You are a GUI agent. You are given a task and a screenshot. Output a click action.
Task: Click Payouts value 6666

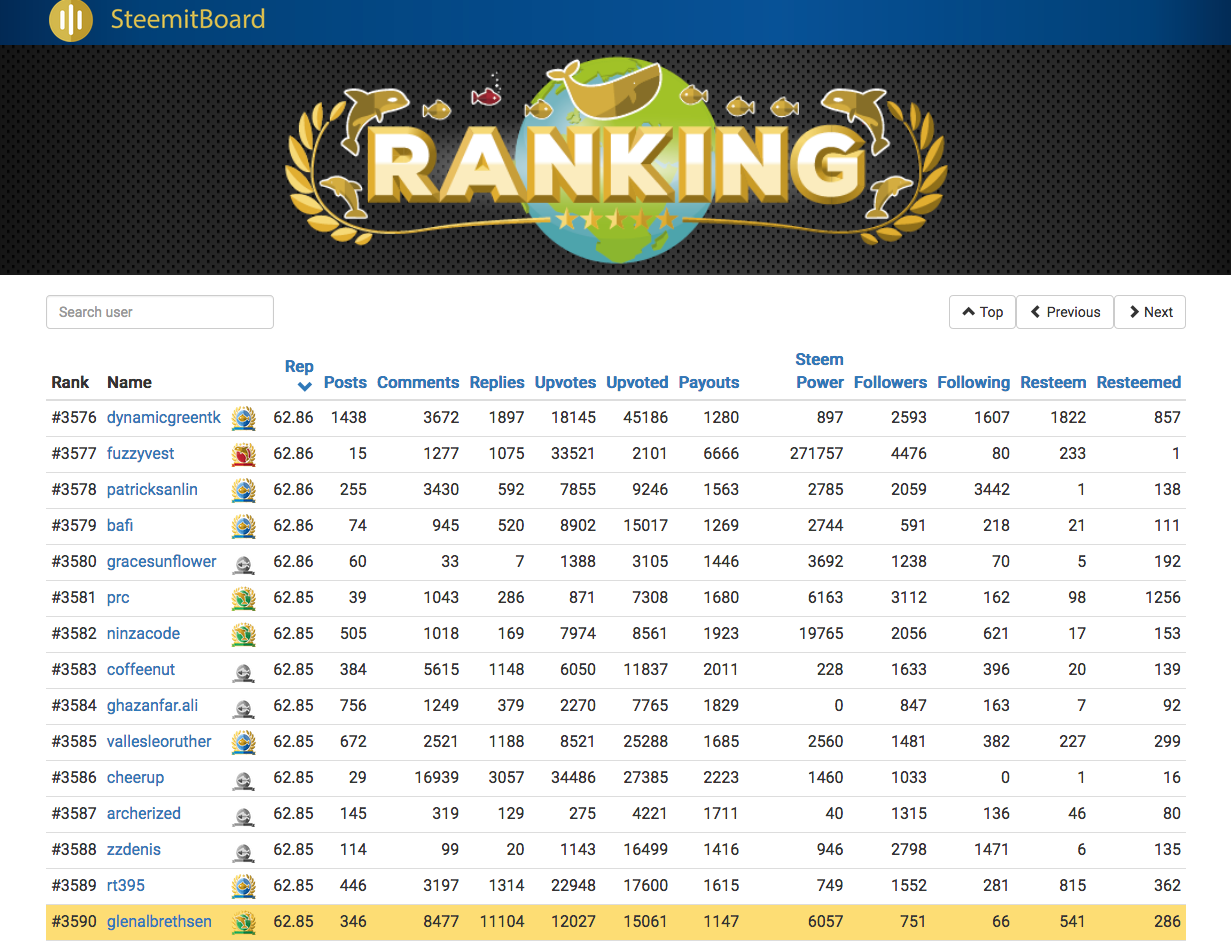[721, 453]
